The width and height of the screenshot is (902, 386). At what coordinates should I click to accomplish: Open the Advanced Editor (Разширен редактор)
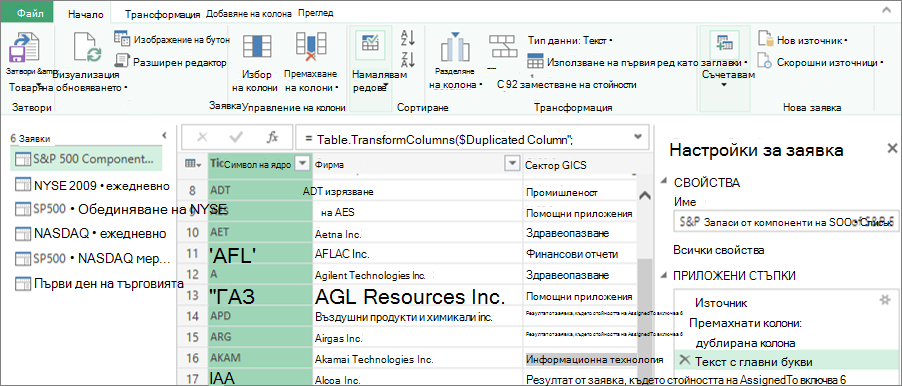pyautogui.click(x=171, y=62)
